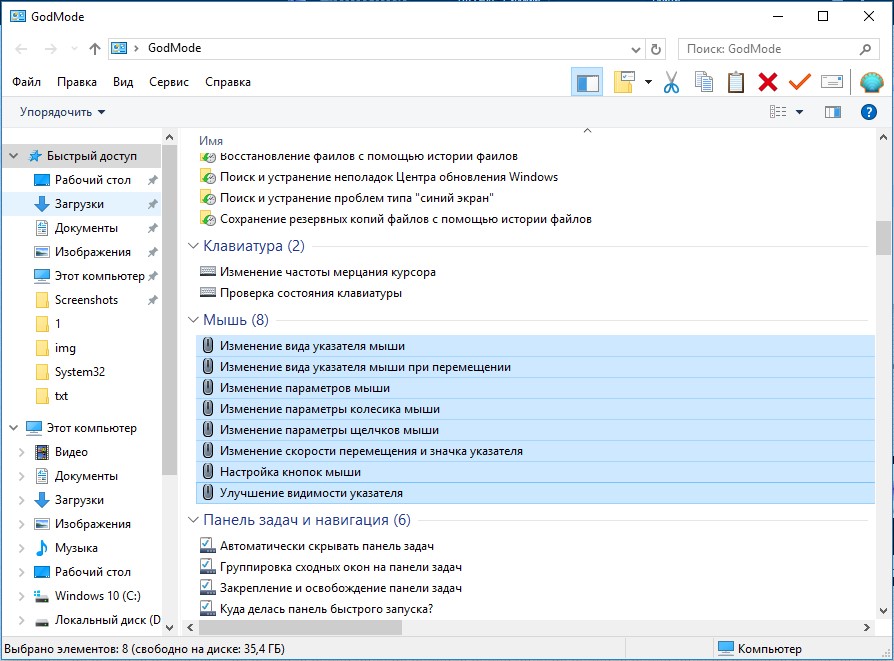Expand the Видео tree node
This screenshot has width=894, height=661.
point(21,452)
